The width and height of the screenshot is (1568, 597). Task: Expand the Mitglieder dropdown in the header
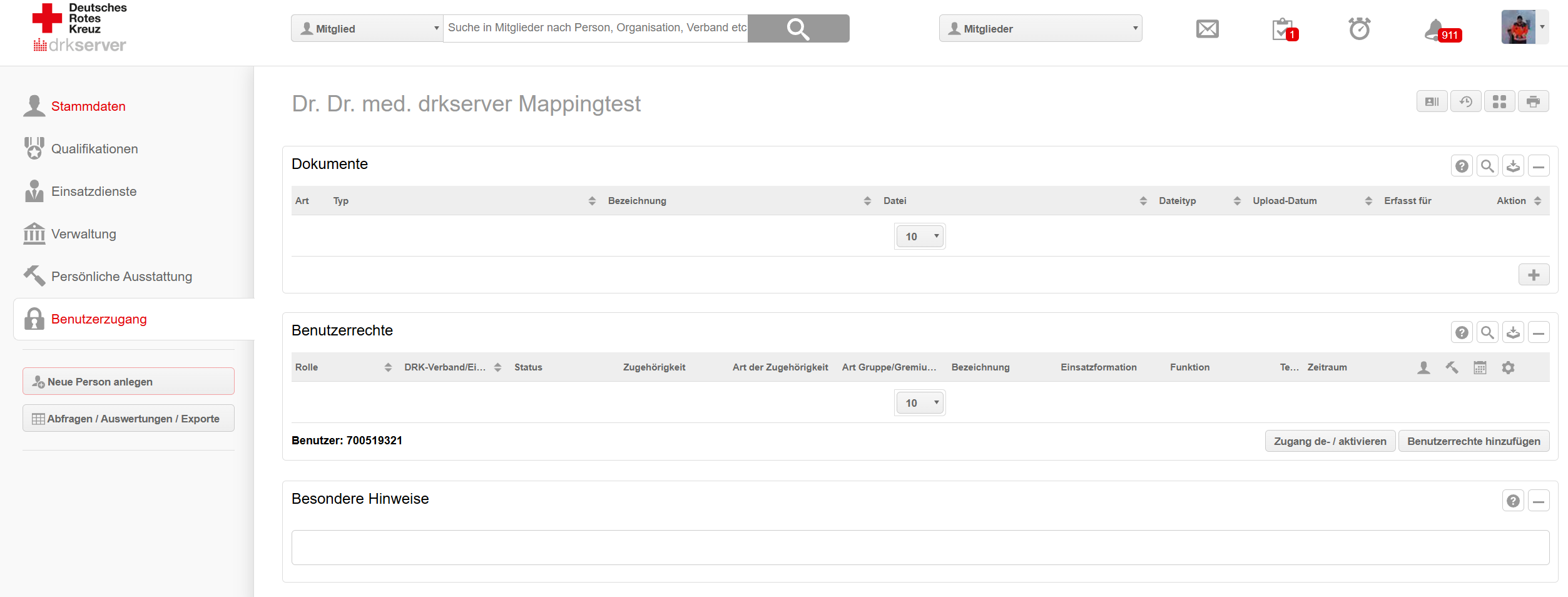(x=1040, y=29)
